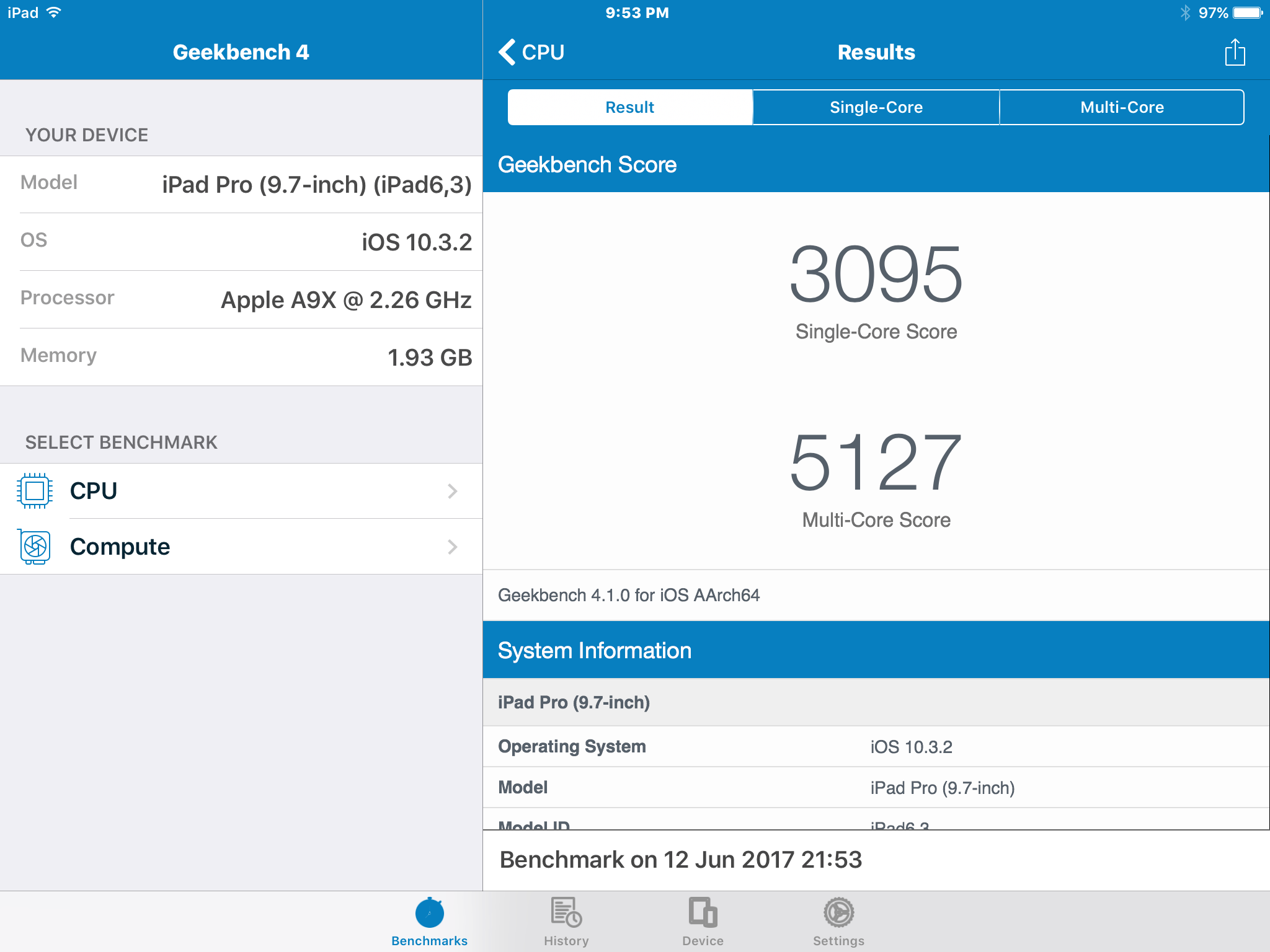The width and height of the screenshot is (1270, 952).
Task: Tap the share icon in Results header
Action: click(1234, 52)
